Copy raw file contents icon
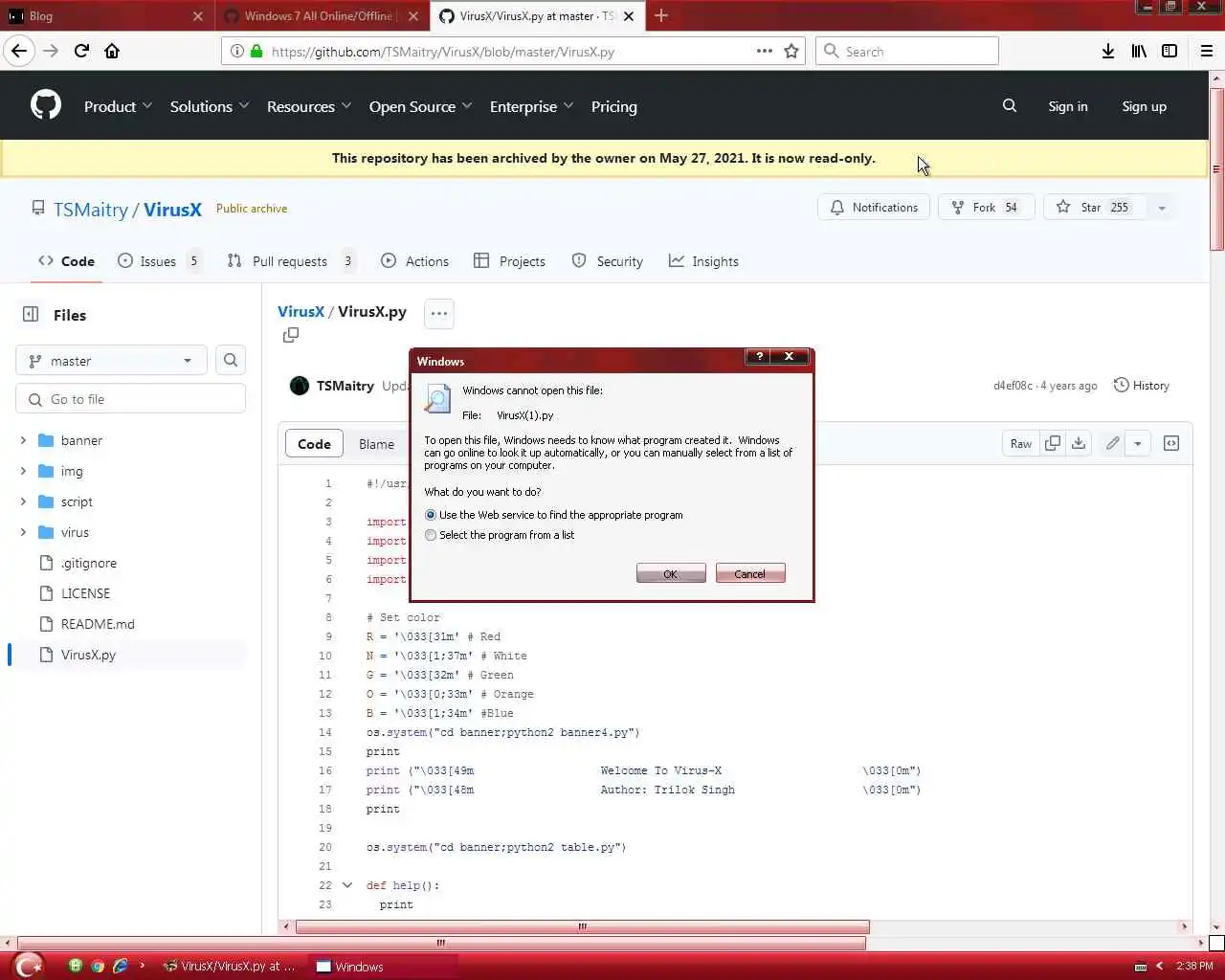The image size is (1225, 980). pos(1053,443)
